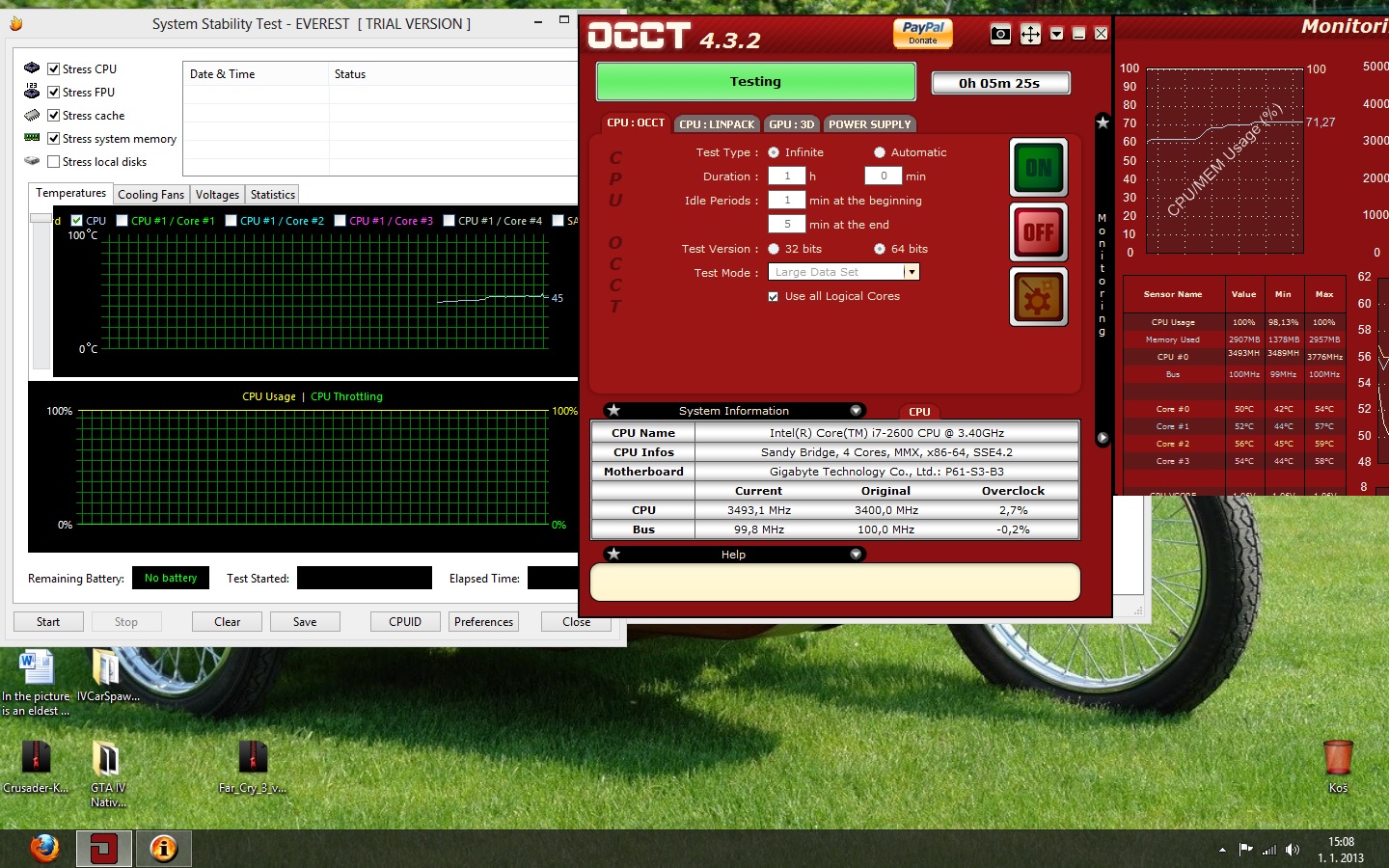Click the Stress cache icon

click(x=32, y=115)
